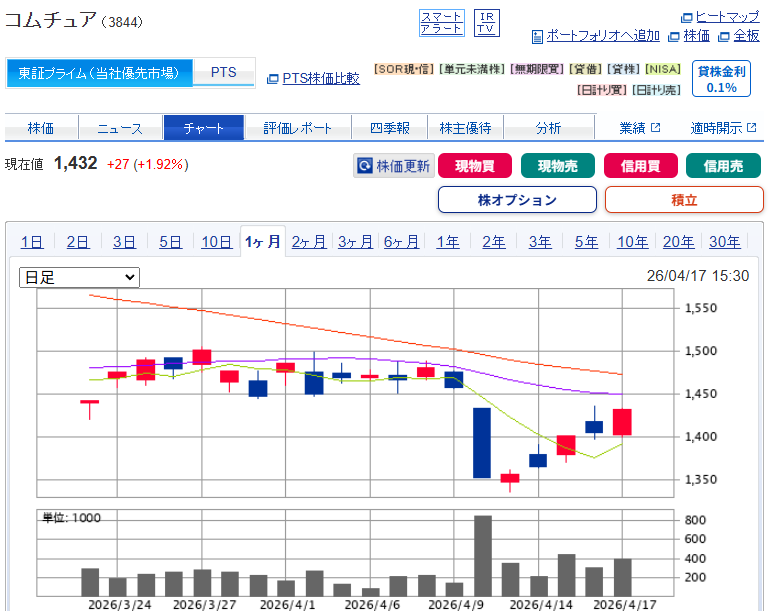Click 株価更新 refresh button

tap(394, 166)
